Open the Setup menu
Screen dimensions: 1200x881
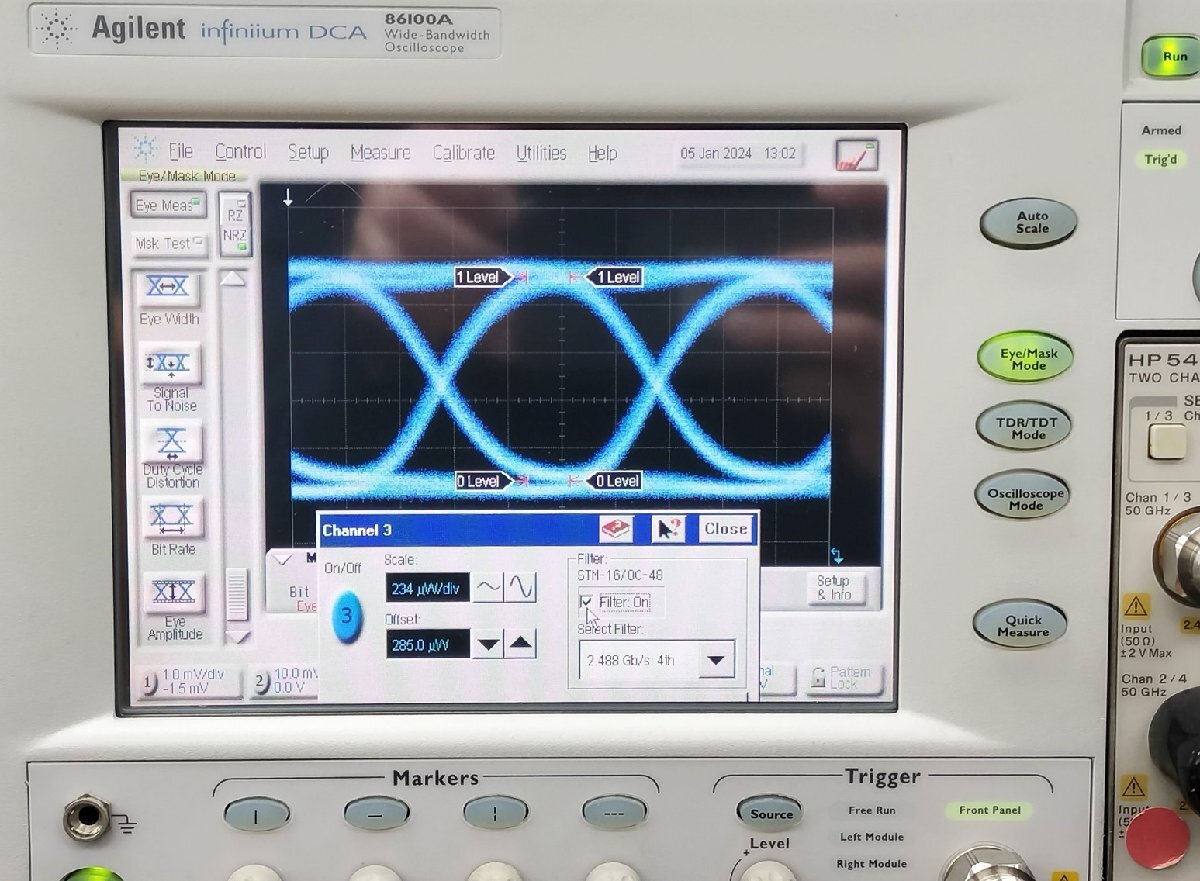308,152
